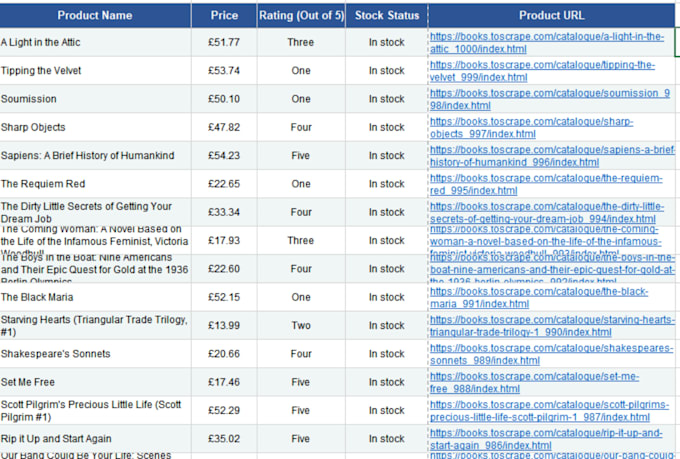Click 'In stock' in The Black Maria row

387,298
